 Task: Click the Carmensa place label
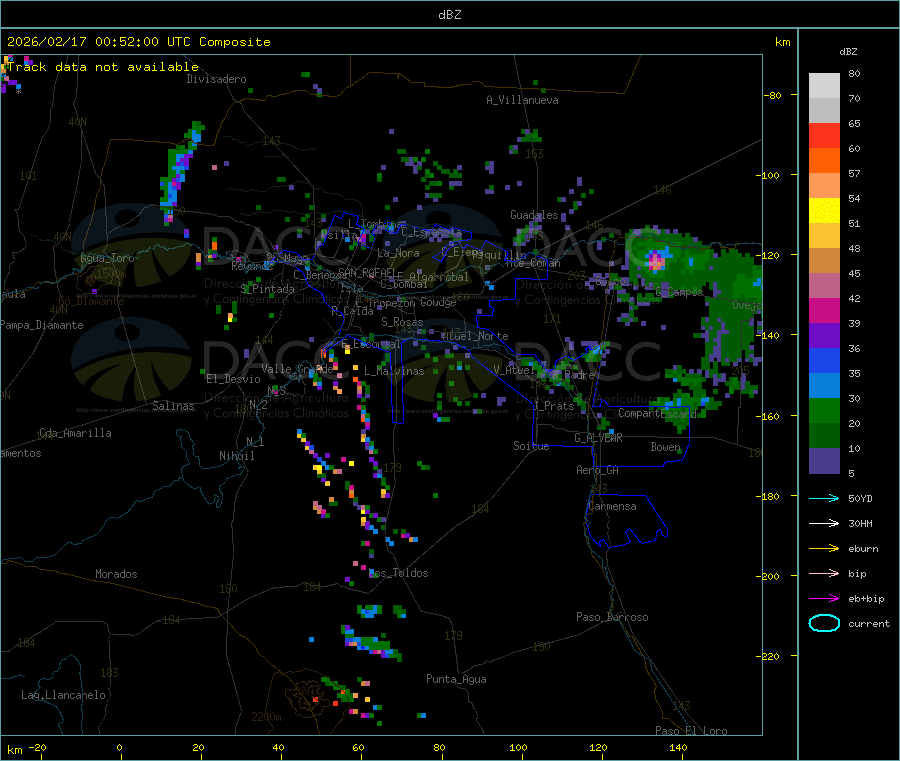point(612,506)
